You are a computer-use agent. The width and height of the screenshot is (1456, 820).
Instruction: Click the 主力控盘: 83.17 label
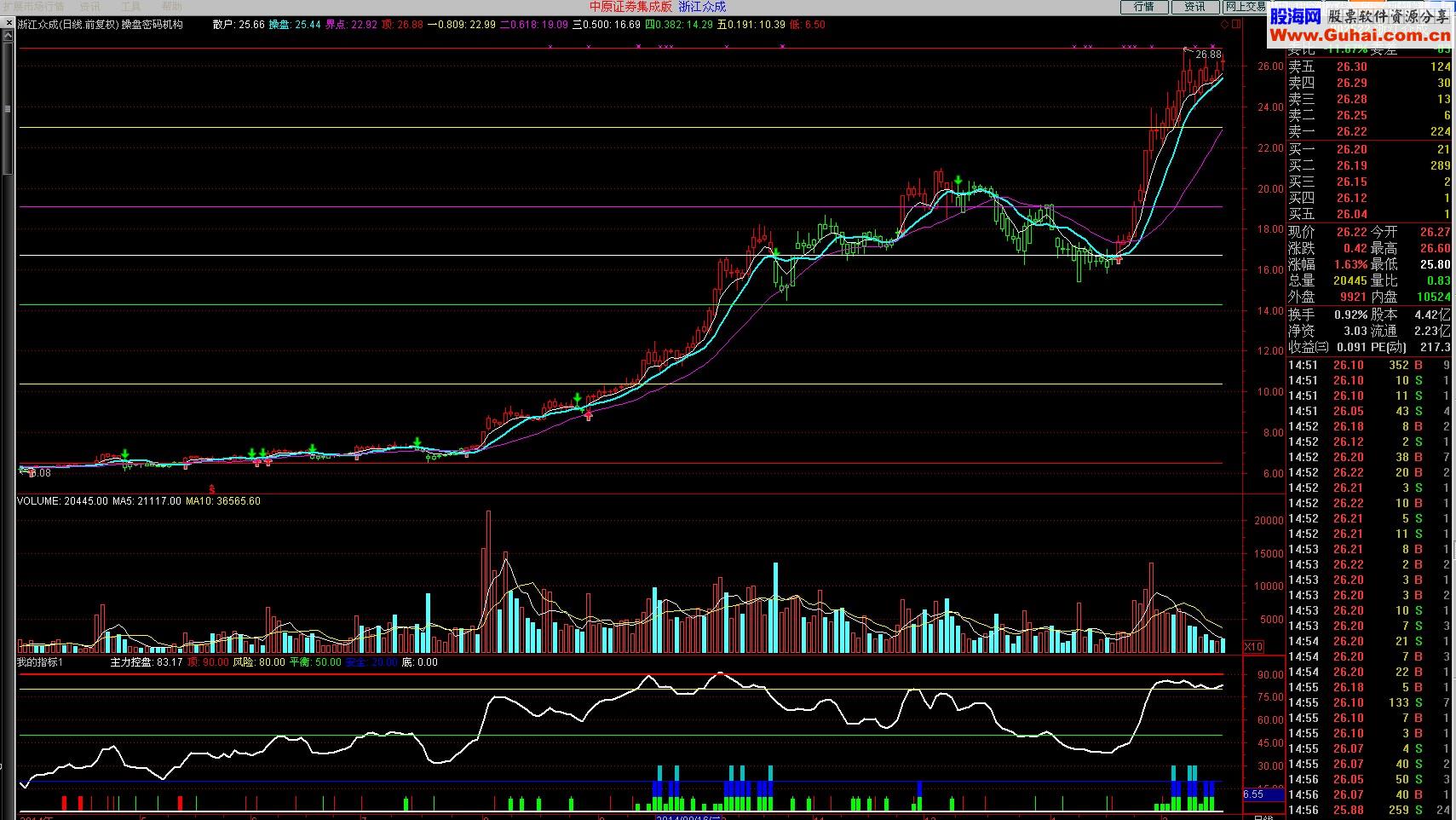coord(147,662)
